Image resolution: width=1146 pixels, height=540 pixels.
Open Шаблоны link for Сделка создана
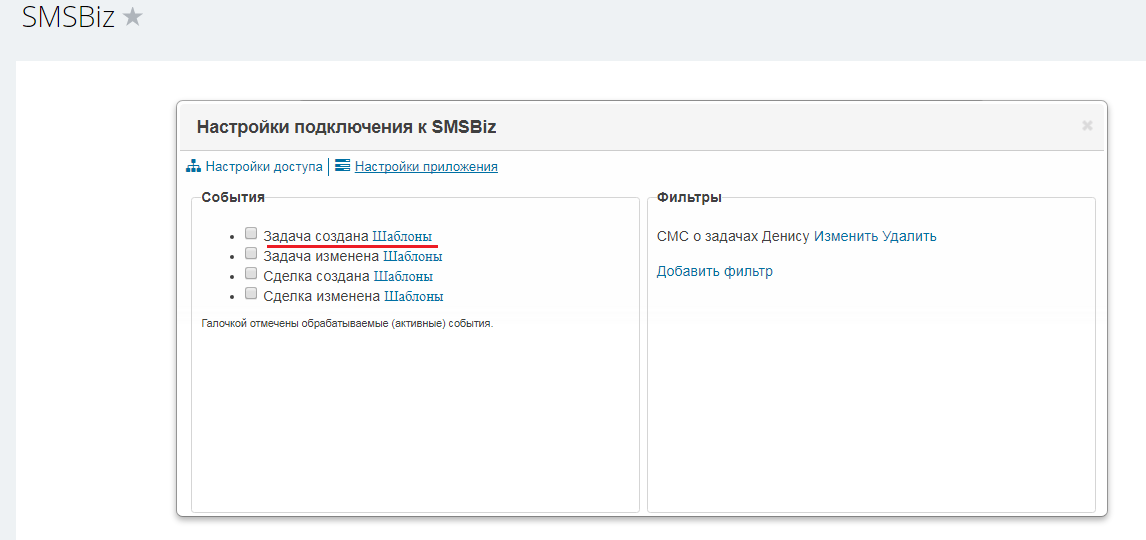coord(403,276)
